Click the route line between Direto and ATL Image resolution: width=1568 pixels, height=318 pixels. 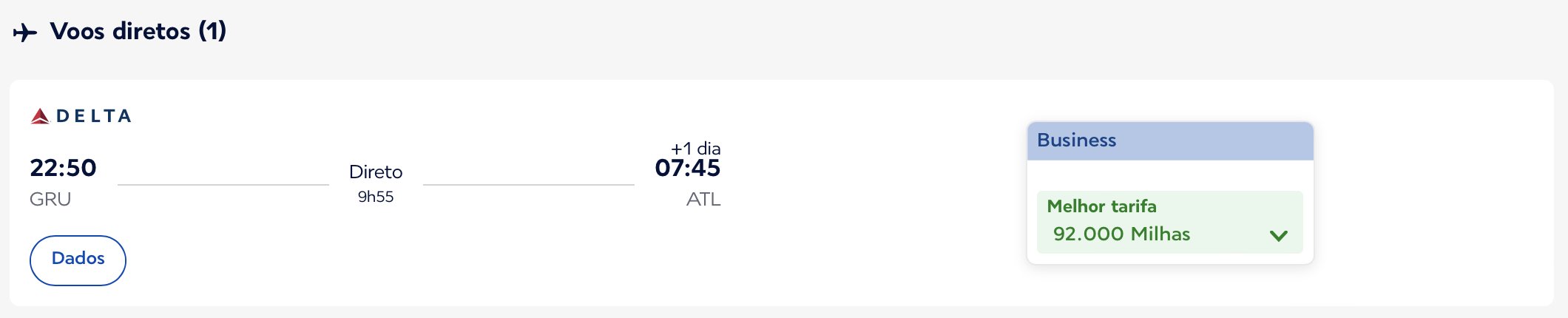coord(529,184)
